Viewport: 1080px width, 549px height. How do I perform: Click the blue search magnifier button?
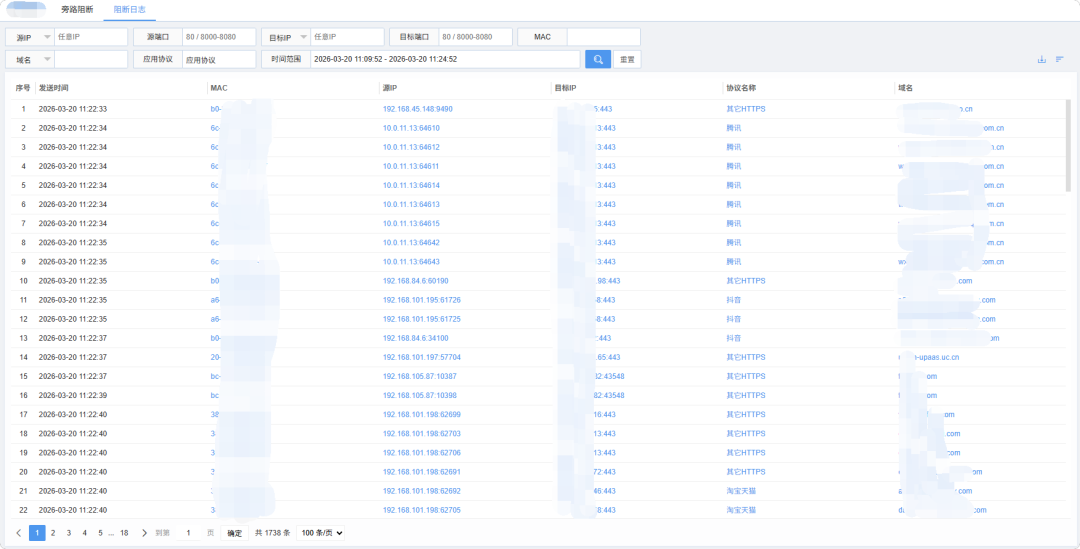(598, 59)
